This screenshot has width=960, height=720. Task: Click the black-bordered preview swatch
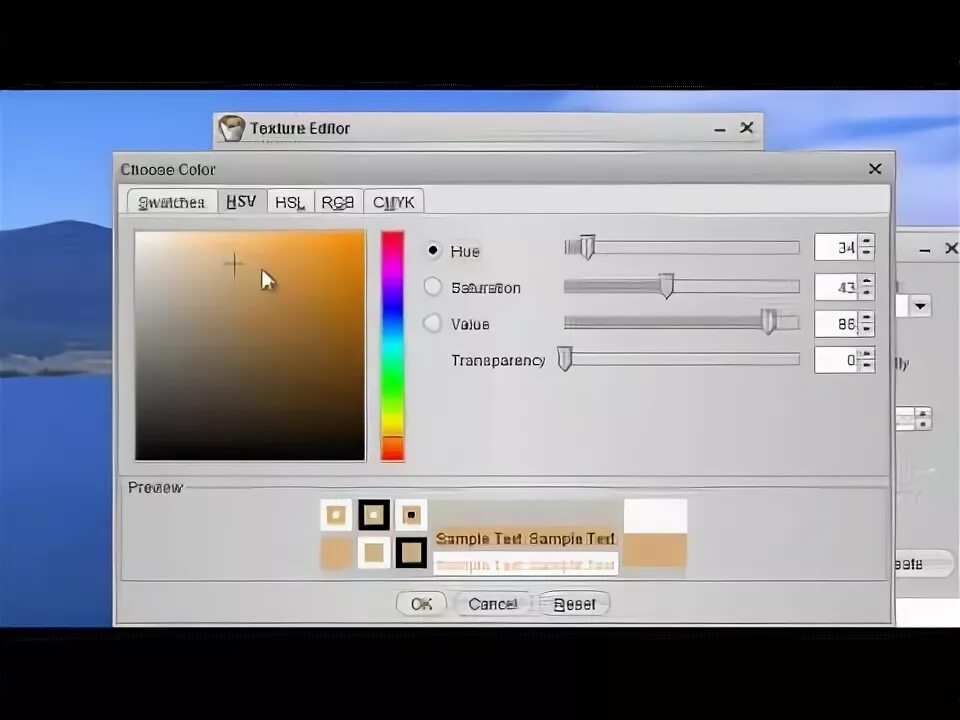(373, 514)
